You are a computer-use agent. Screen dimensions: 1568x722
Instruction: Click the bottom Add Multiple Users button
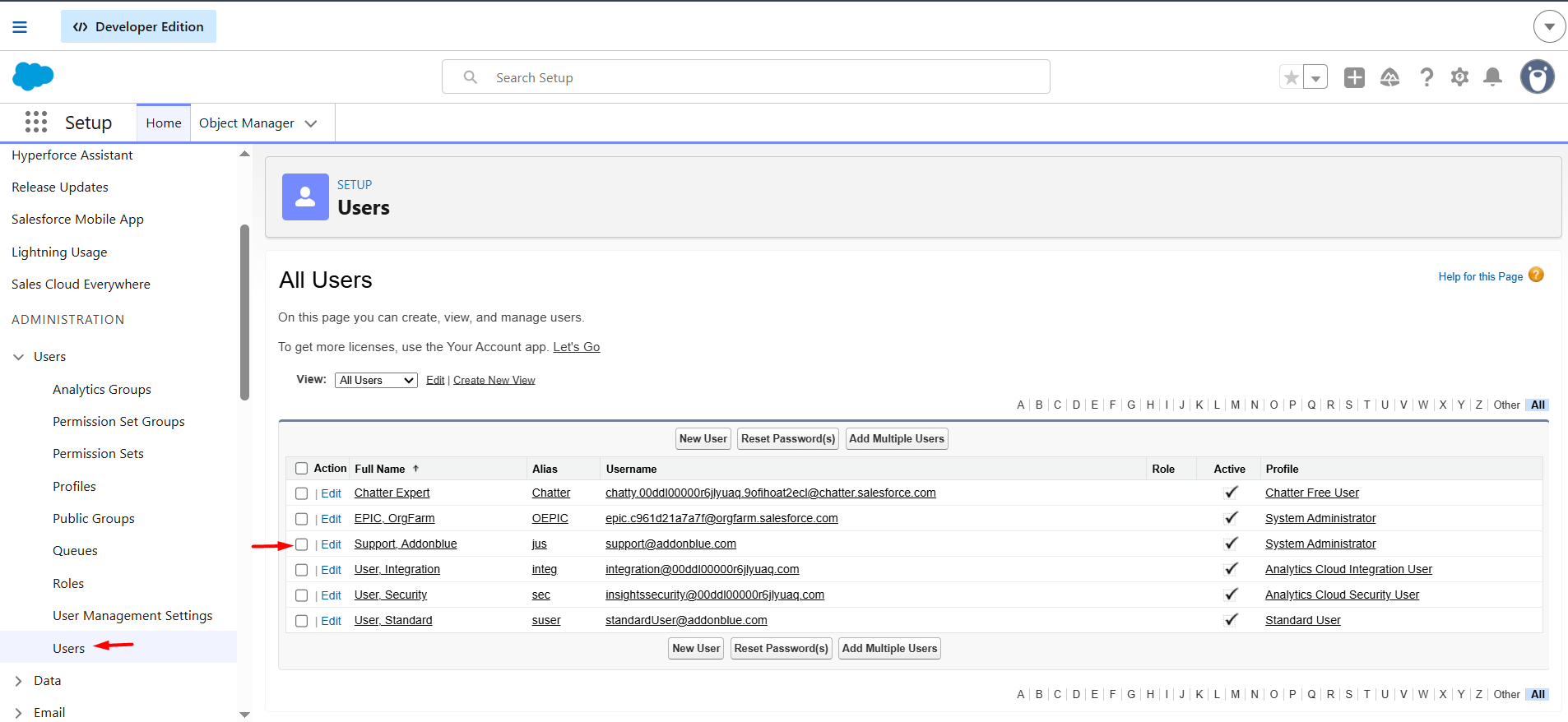(x=889, y=649)
